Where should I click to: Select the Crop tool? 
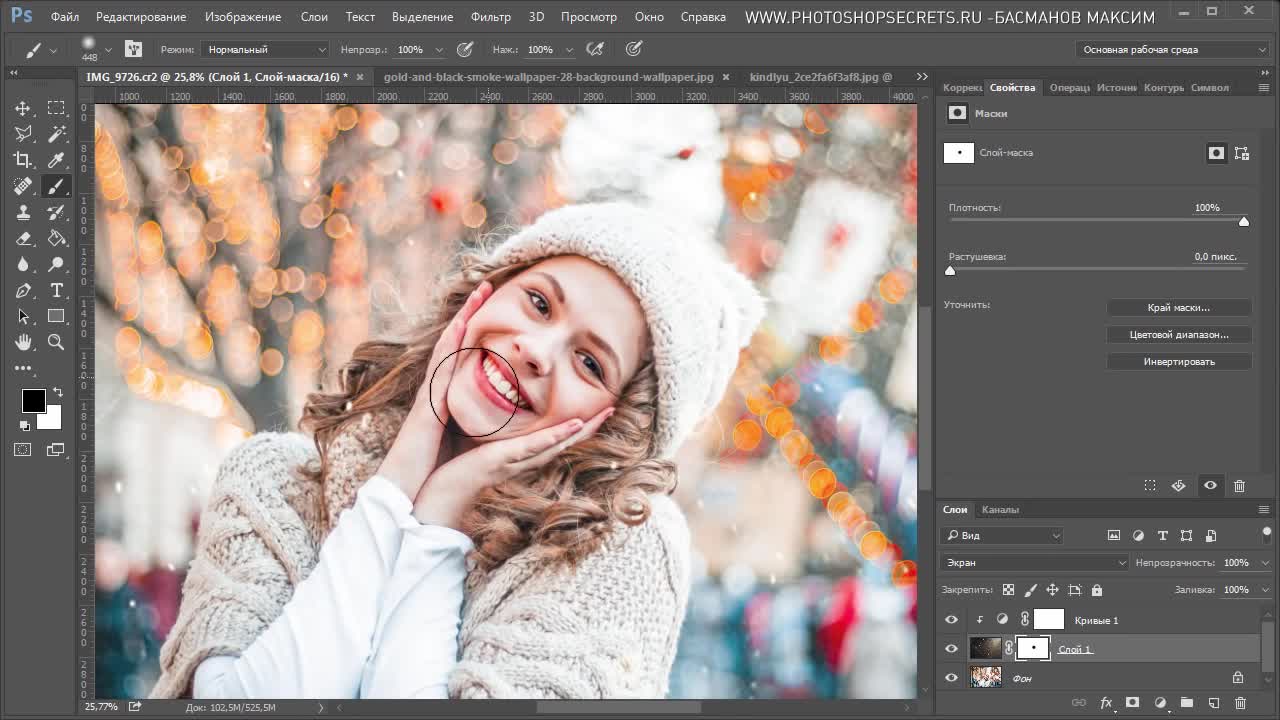click(x=23, y=160)
